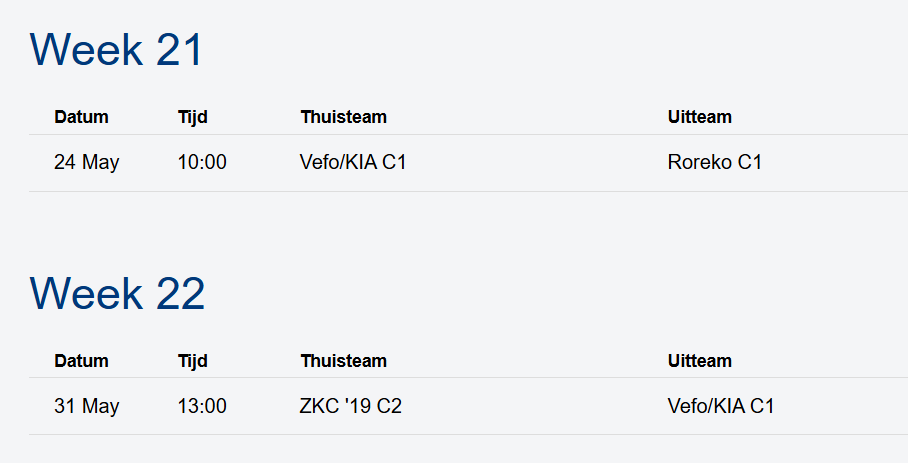Select Datum column header under Week 22

pos(81,361)
